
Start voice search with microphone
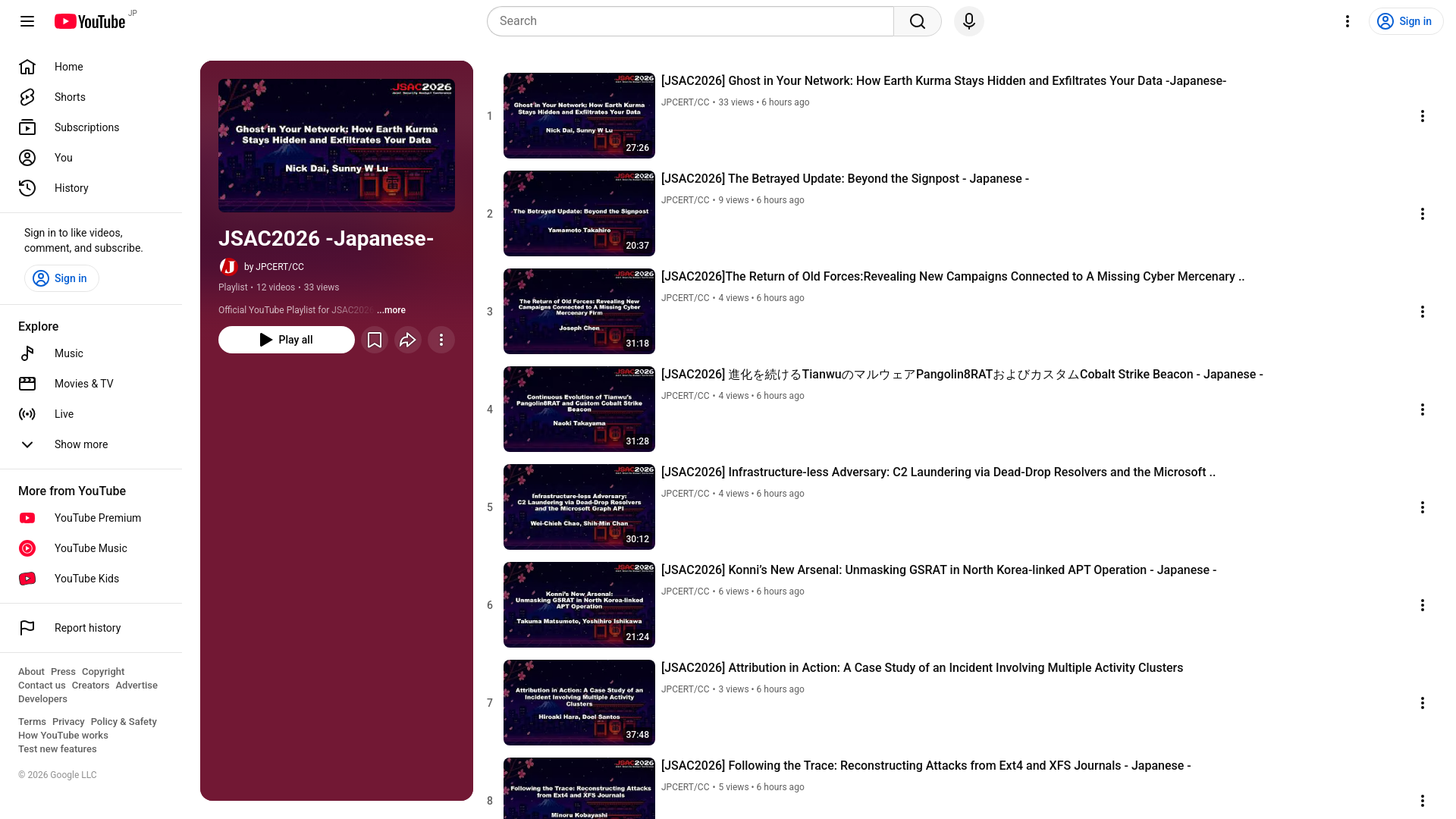[968, 21]
